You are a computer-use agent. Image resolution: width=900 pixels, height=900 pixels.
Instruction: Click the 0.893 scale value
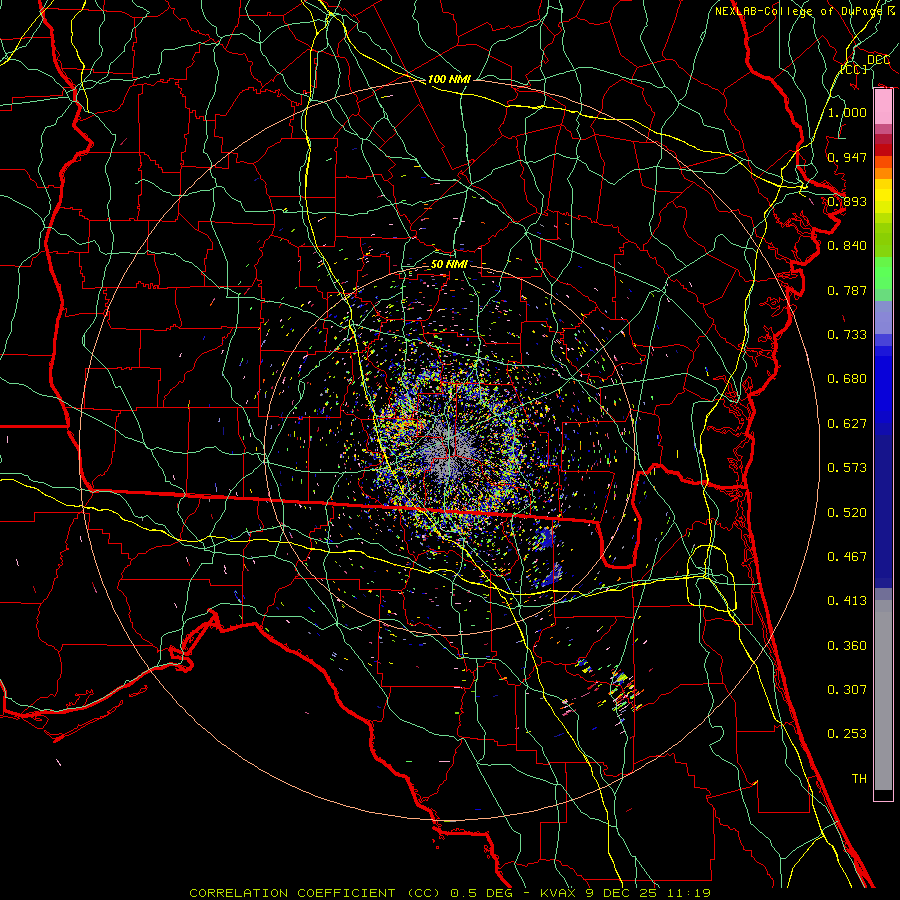[x=847, y=201]
